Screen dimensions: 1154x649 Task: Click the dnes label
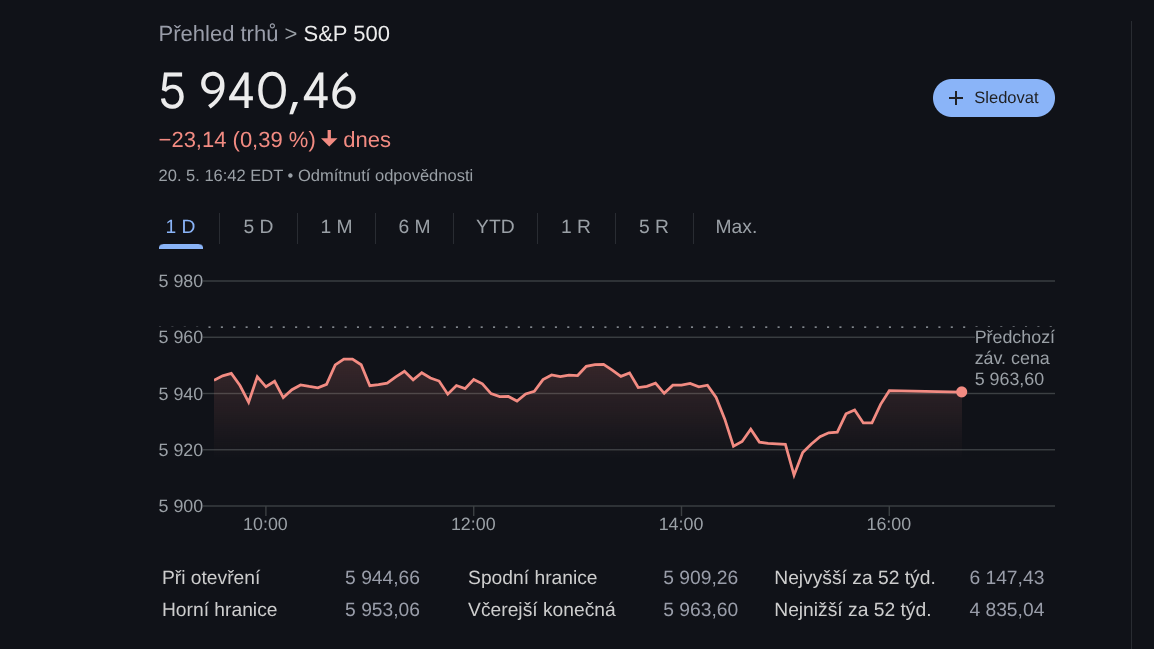click(367, 140)
